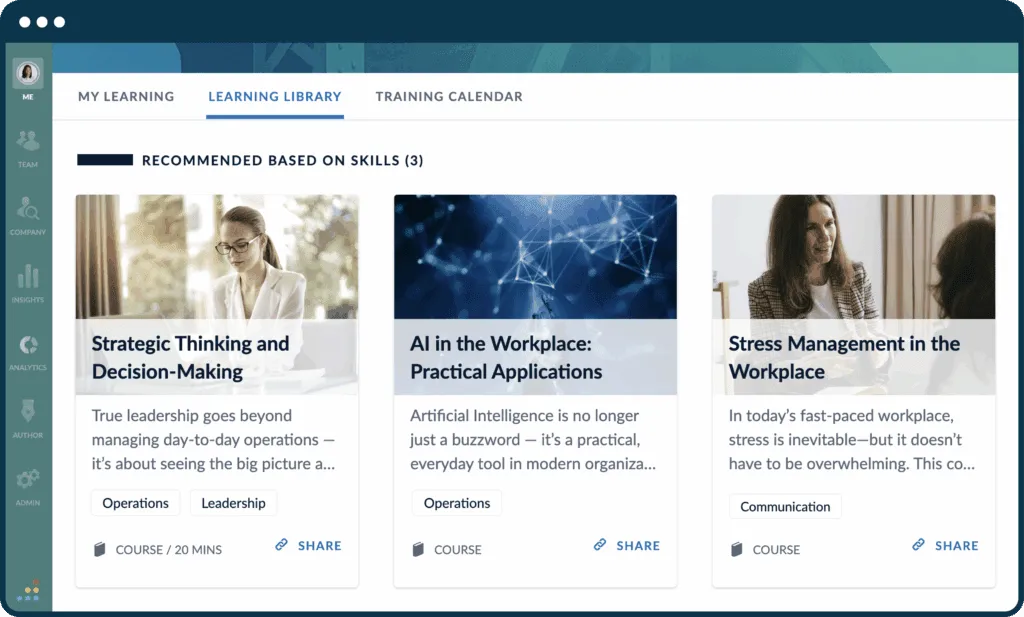The height and width of the screenshot is (617, 1024).
Task: Open the Training Calendar tab
Action: (x=449, y=97)
